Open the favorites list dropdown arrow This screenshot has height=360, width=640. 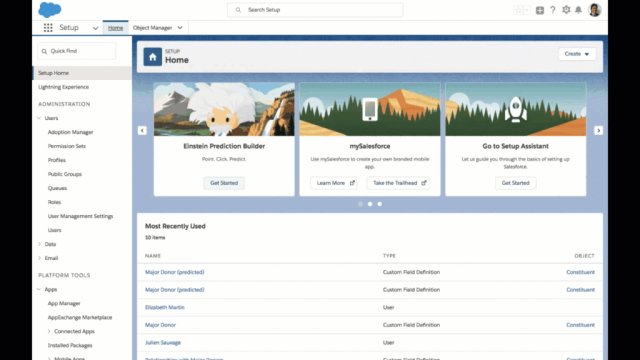click(x=527, y=10)
